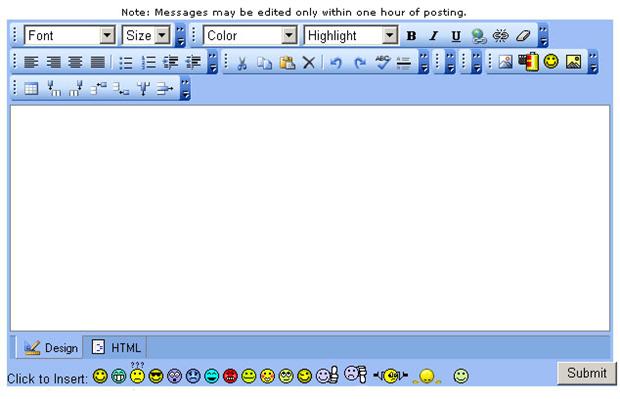Viewport: 620px width, 399px height.
Task: Insert the confused ??? emoticon
Action: (x=137, y=374)
